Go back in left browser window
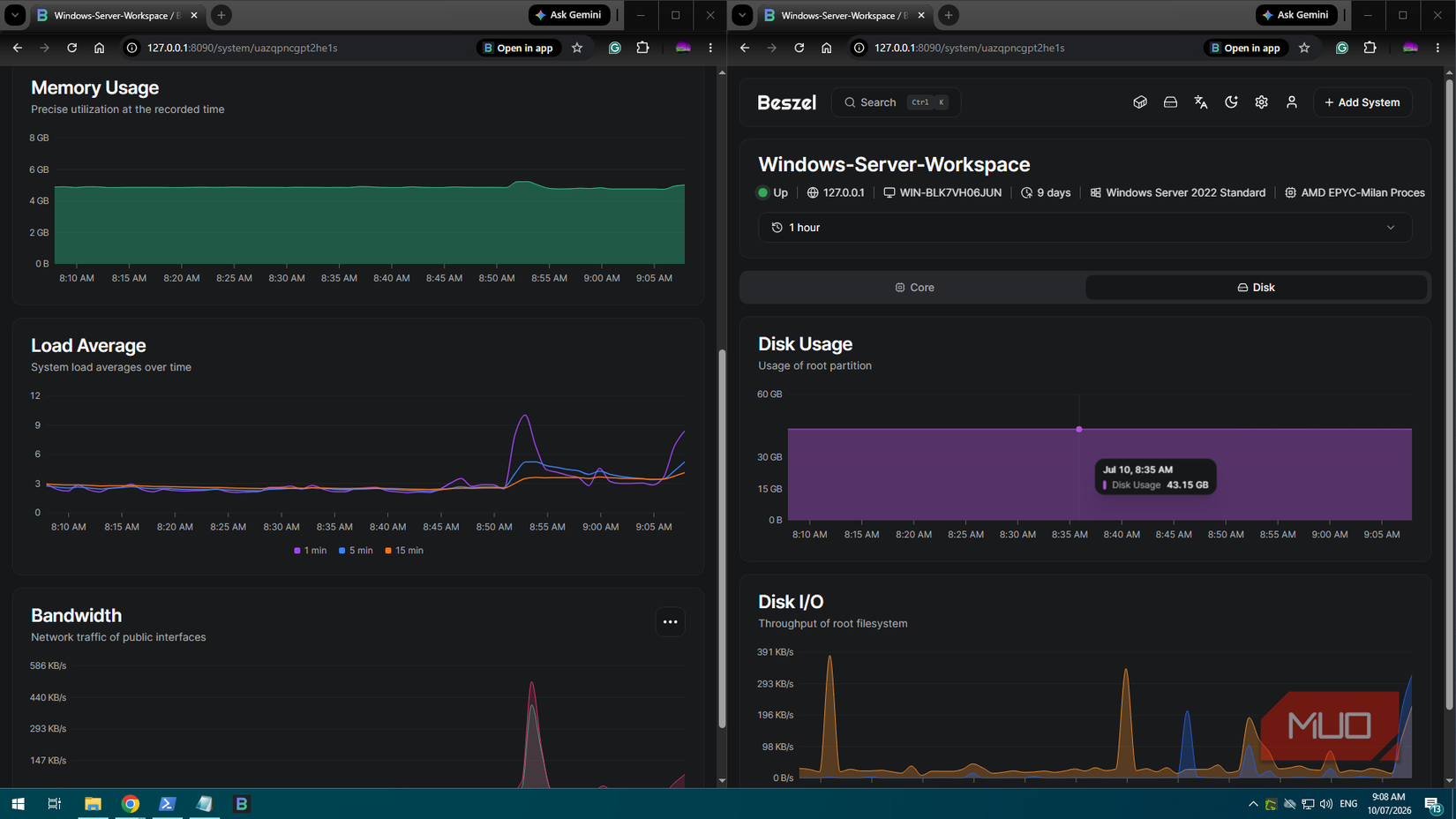 click(18, 48)
